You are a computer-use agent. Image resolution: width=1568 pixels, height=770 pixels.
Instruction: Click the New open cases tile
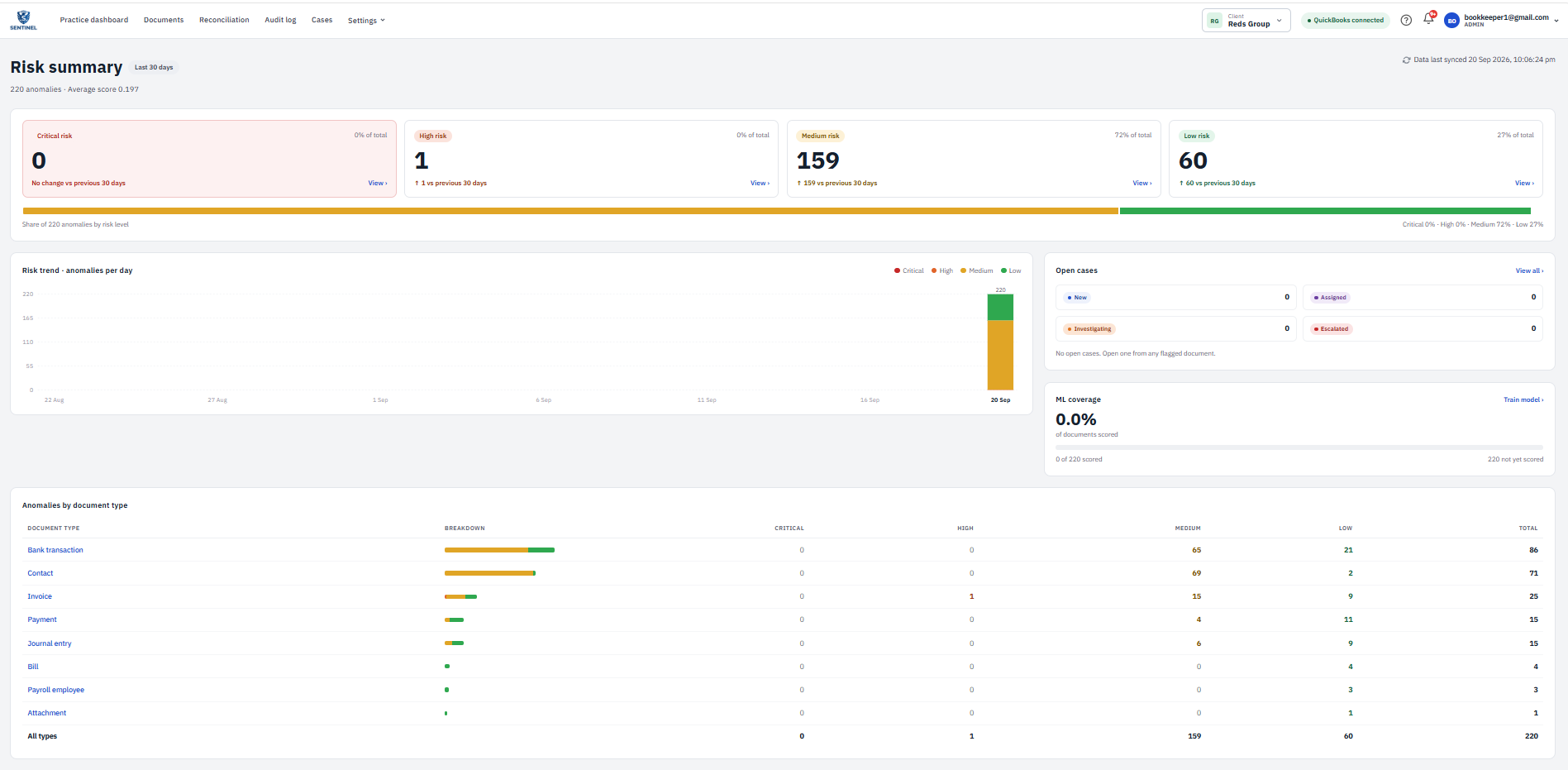pyautogui.click(x=1175, y=298)
